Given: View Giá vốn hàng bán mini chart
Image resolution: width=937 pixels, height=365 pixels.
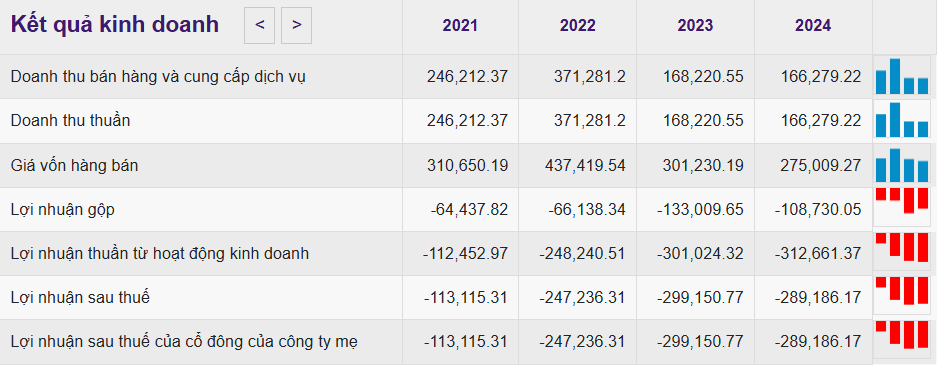Looking at the screenshot, I should 902,165.
